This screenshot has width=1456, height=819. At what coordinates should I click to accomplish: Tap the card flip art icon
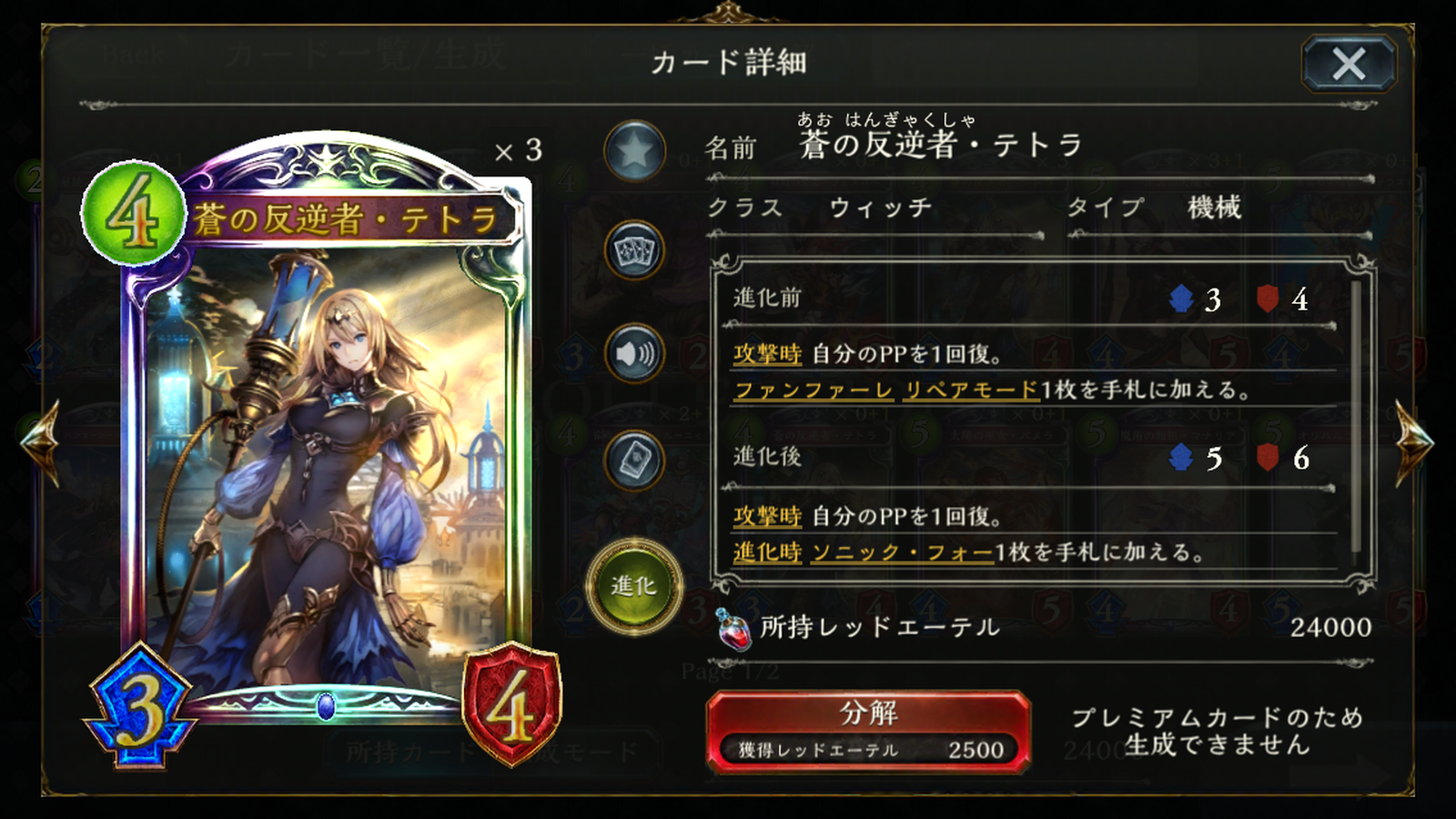tap(634, 460)
